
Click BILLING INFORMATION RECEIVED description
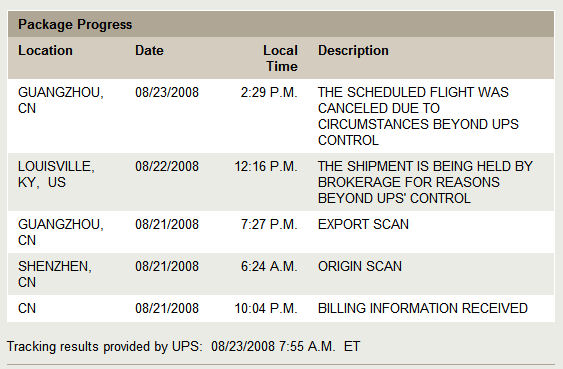coord(423,308)
